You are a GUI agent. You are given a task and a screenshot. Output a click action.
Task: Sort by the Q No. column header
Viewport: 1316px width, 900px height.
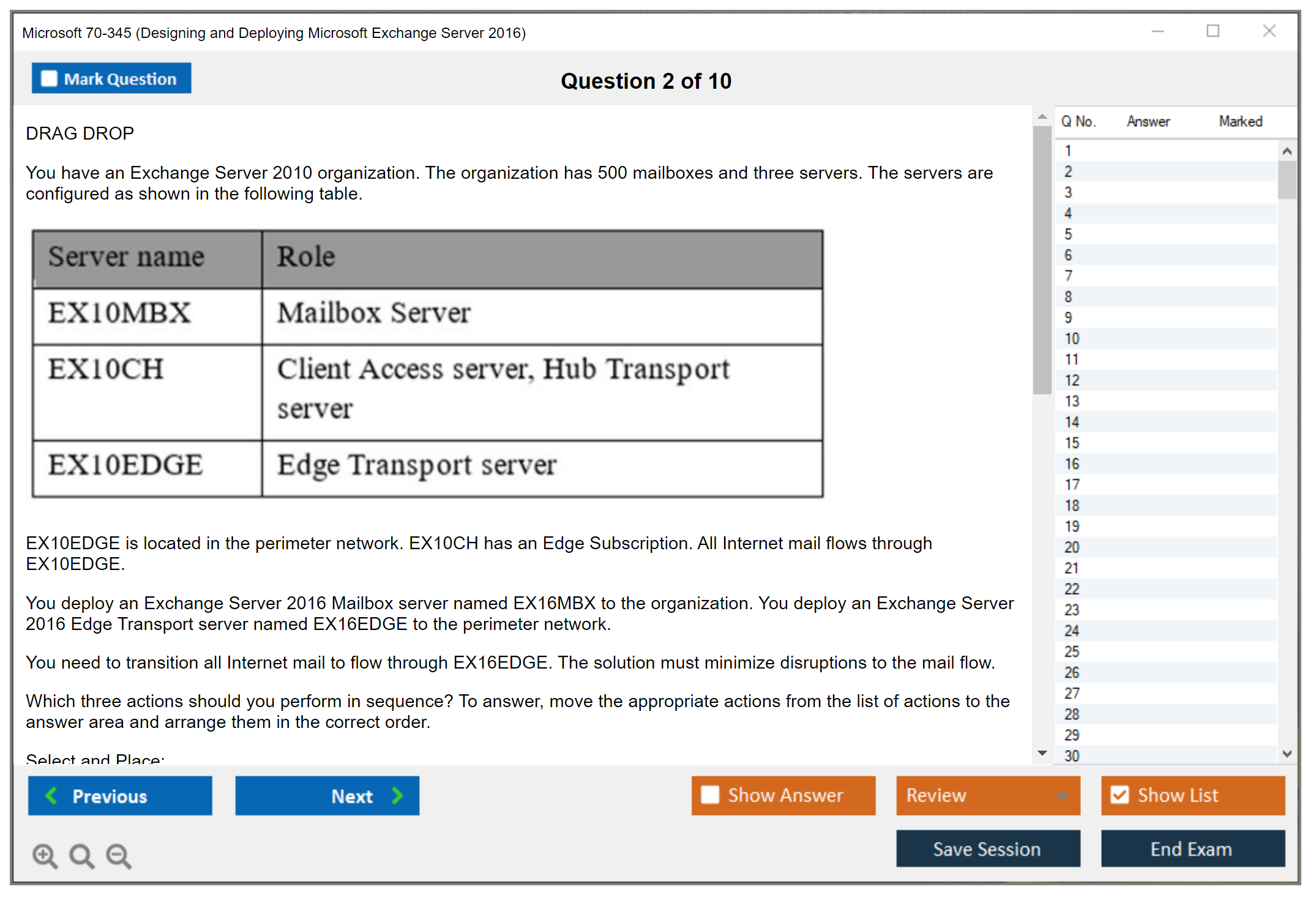pyautogui.click(x=1078, y=121)
